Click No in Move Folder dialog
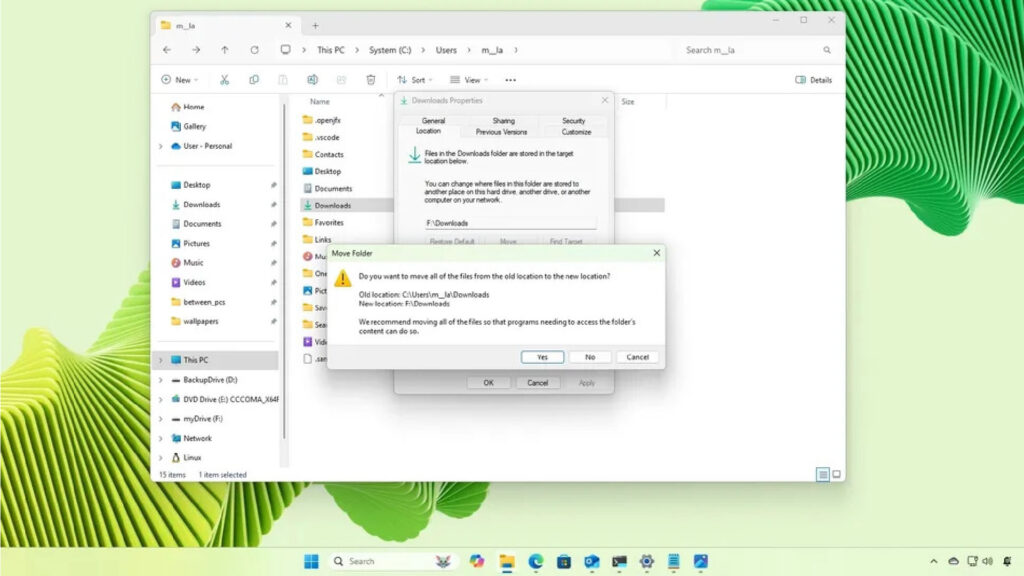Image resolution: width=1024 pixels, height=576 pixels. tap(590, 357)
